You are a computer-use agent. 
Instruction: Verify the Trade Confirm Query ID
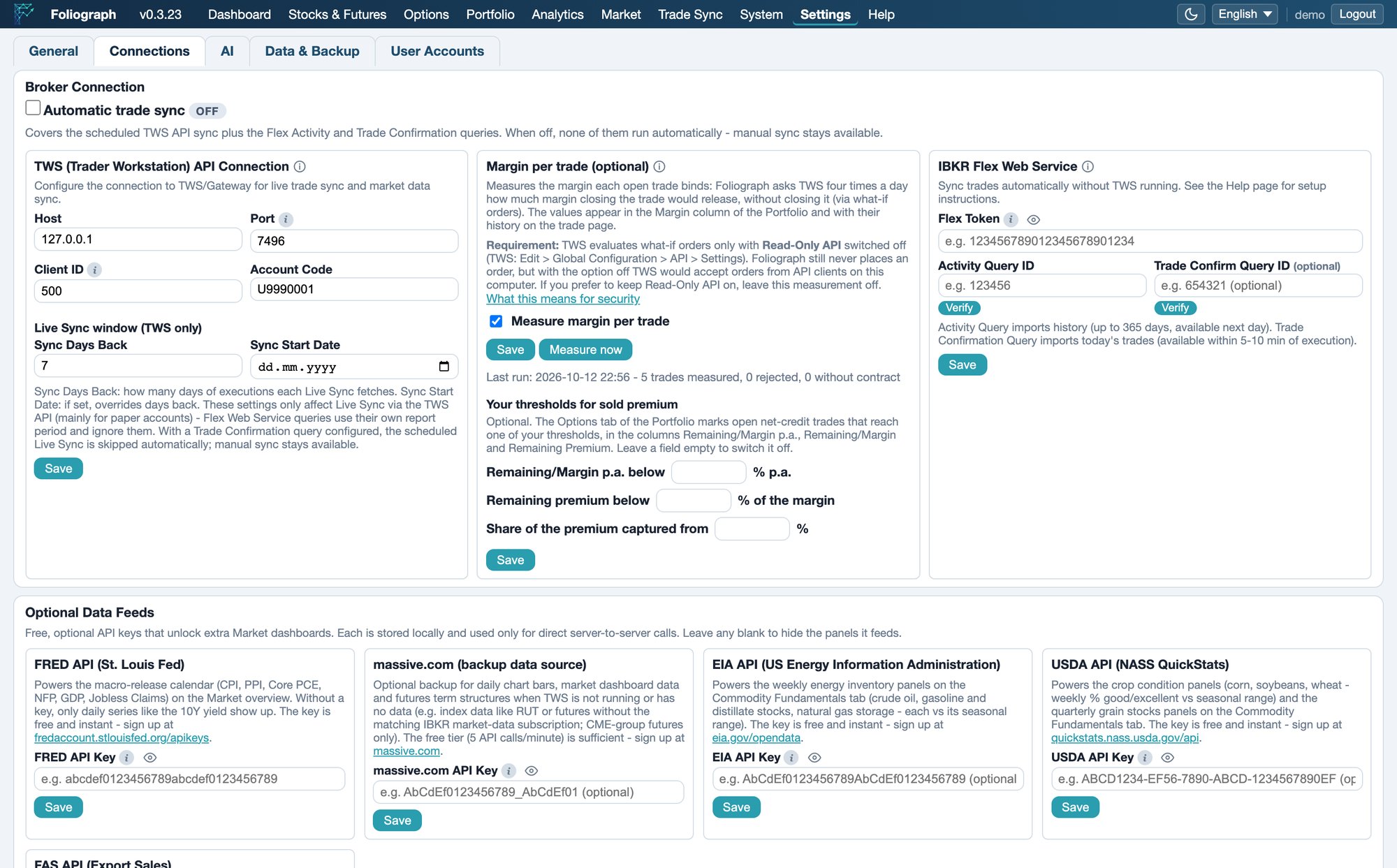(1175, 308)
